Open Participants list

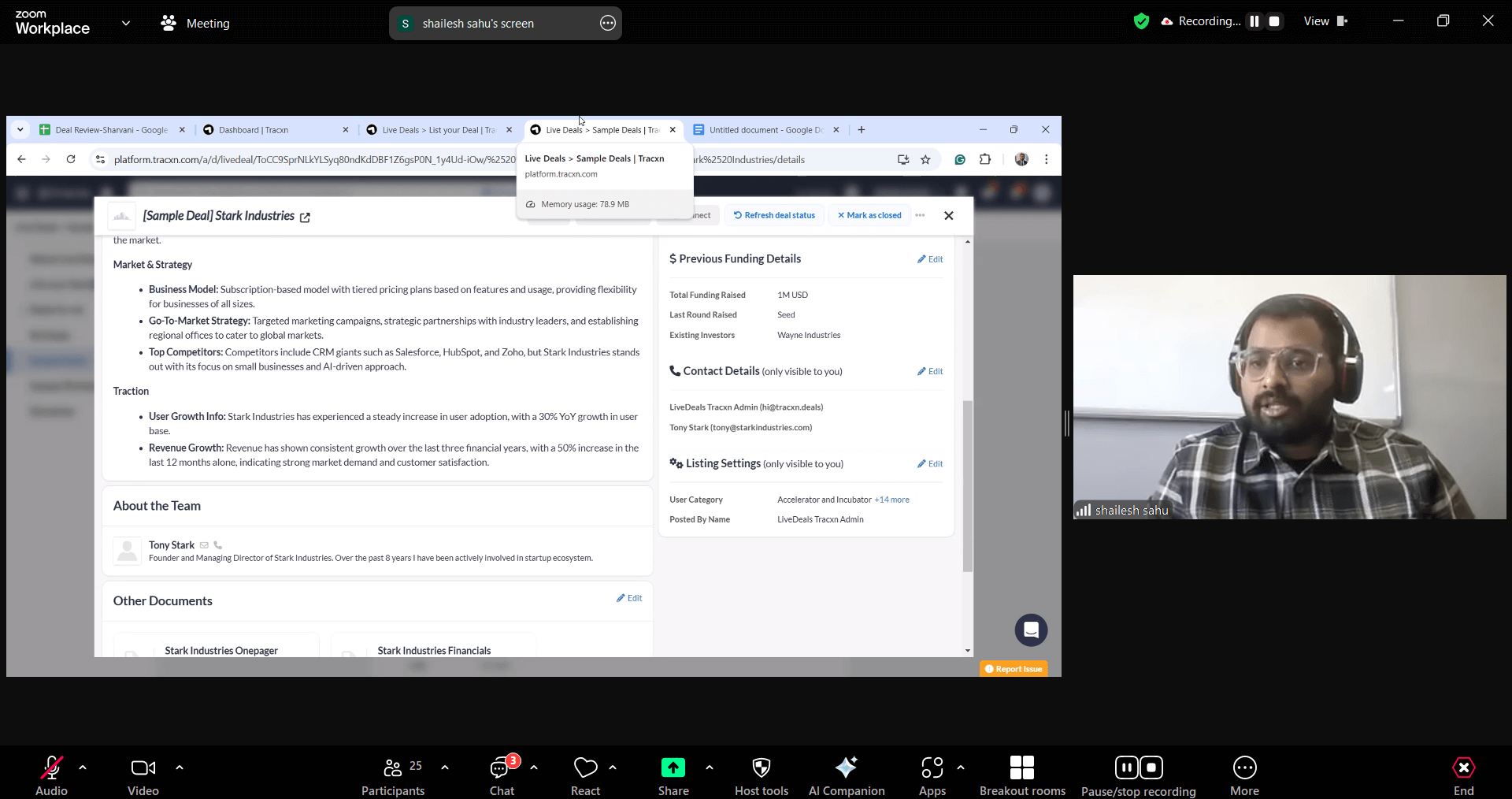pyautogui.click(x=392, y=768)
